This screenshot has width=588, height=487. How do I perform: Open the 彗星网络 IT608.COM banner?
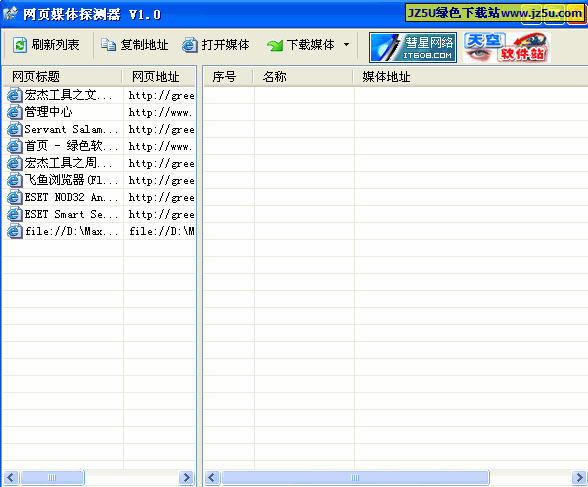click(x=413, y=47)
